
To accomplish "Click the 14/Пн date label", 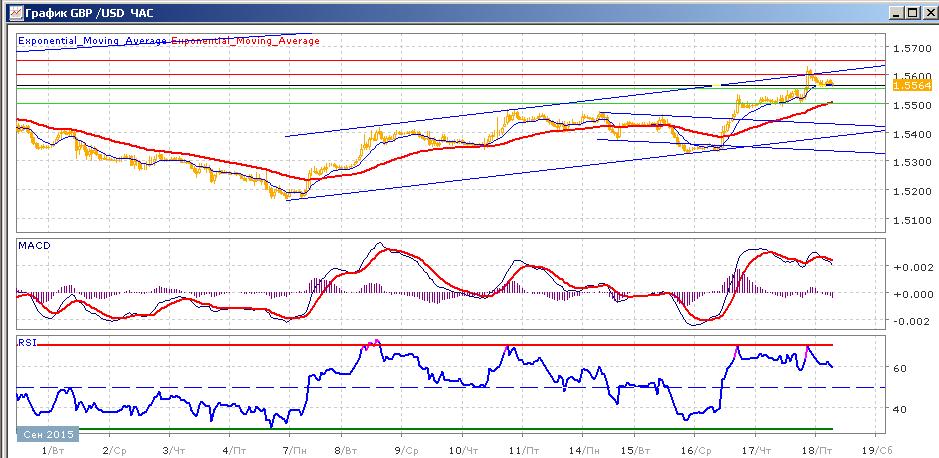I will pyautogui.click(x=584, y=450).
